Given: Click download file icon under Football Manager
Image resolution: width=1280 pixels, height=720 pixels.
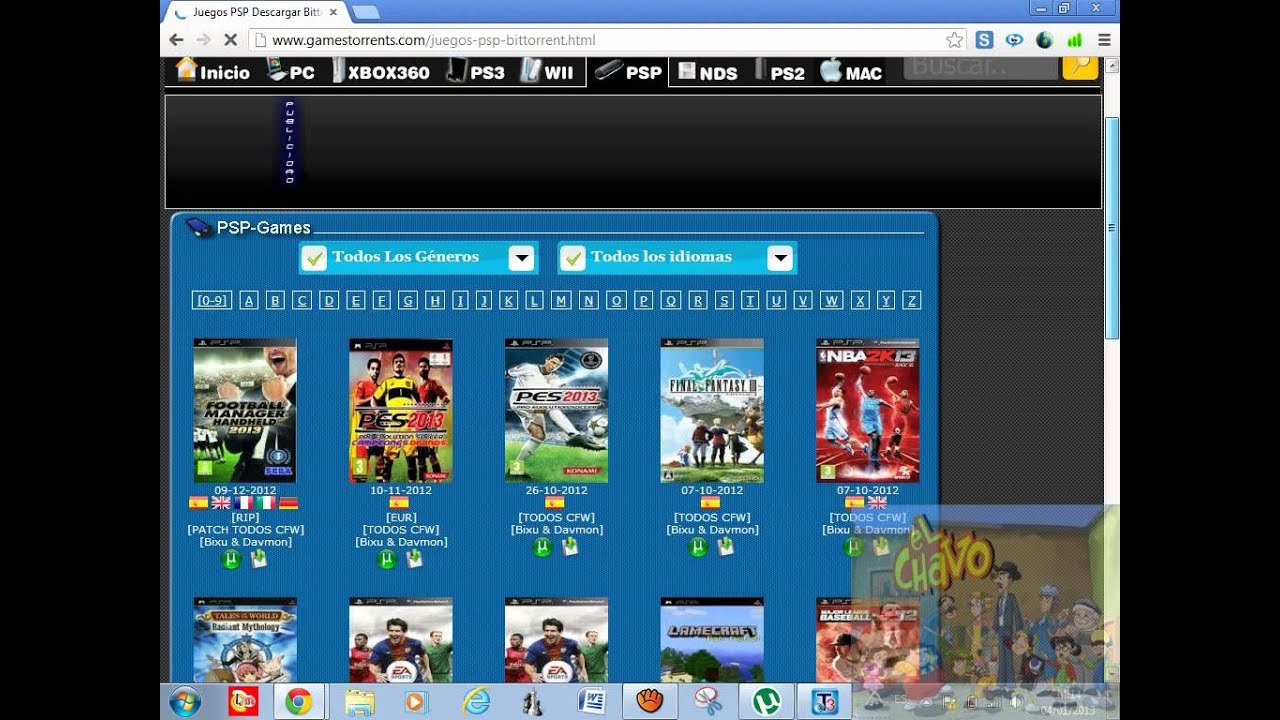Looking at the screenshot, I should pyautogui.click(x=259, y=558).
